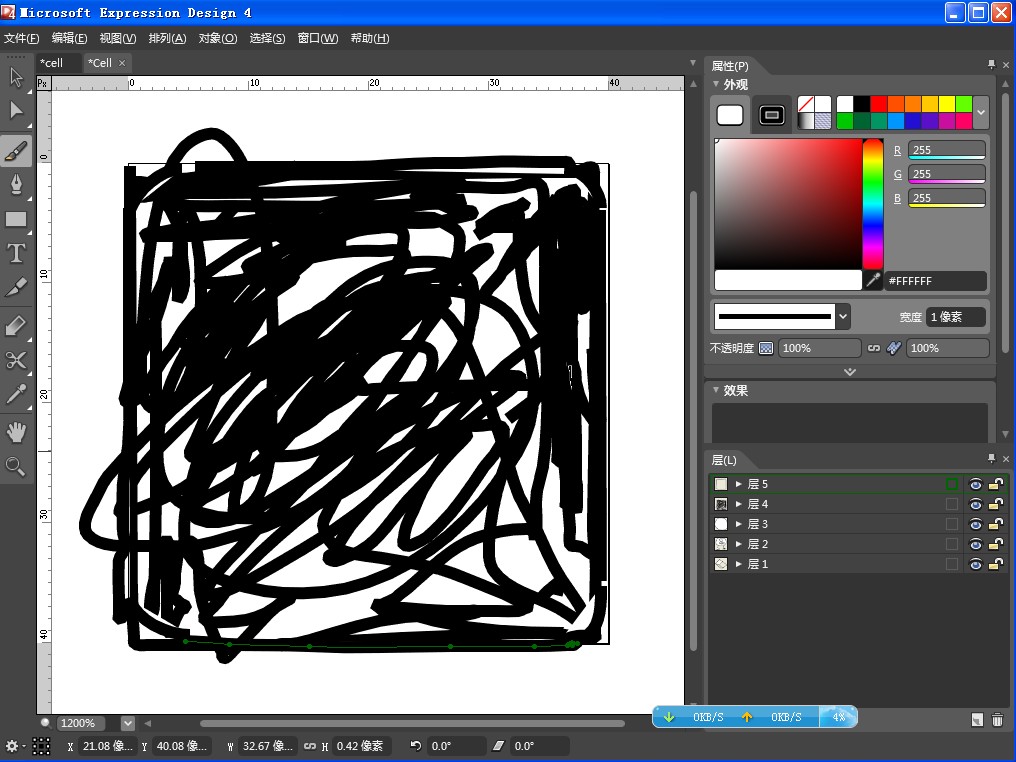Select the Selection arrow tool
The image size is (1016, 762).
click(16, 78)
